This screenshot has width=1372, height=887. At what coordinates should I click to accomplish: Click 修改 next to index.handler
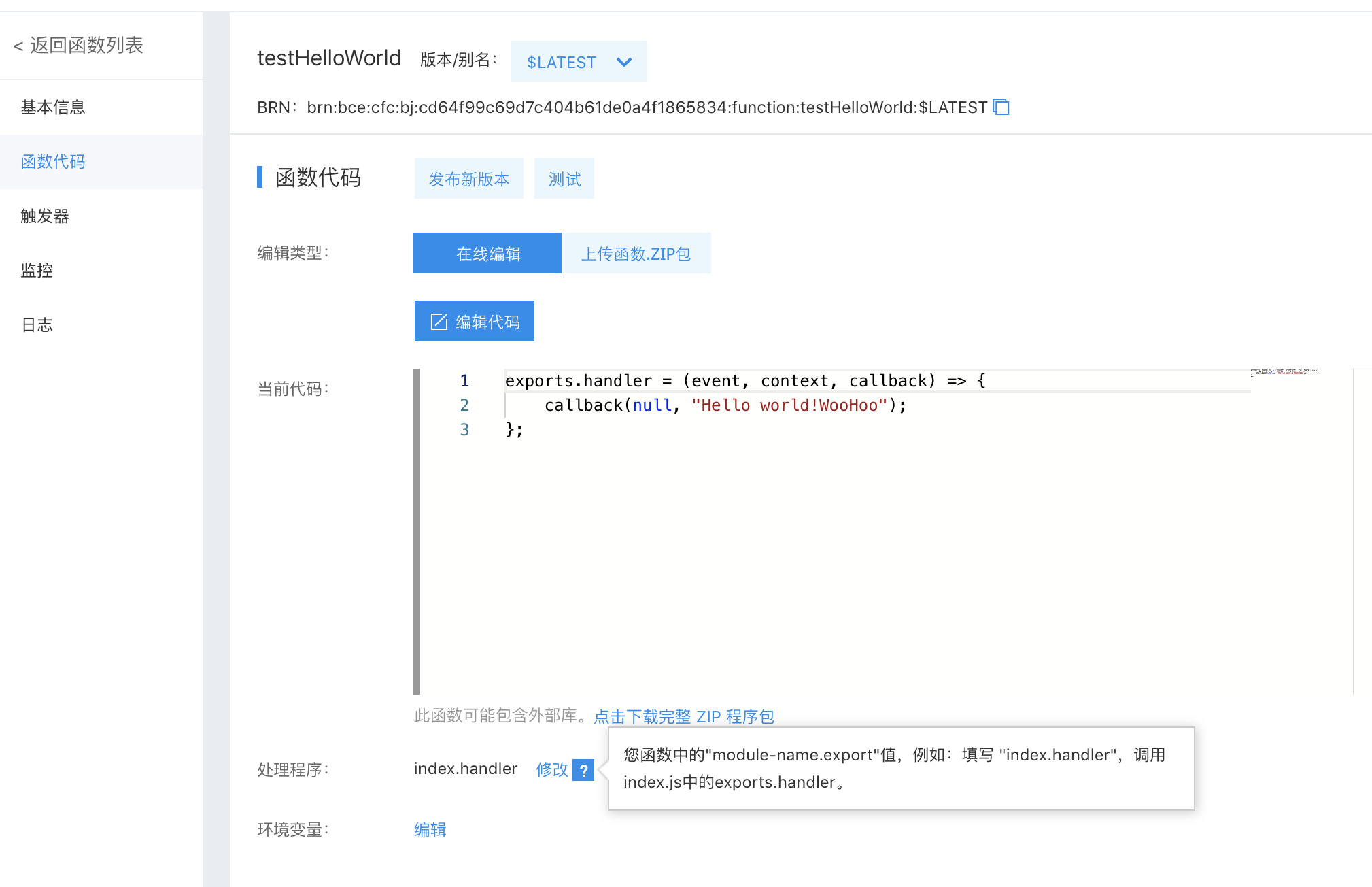click(551, 769)
